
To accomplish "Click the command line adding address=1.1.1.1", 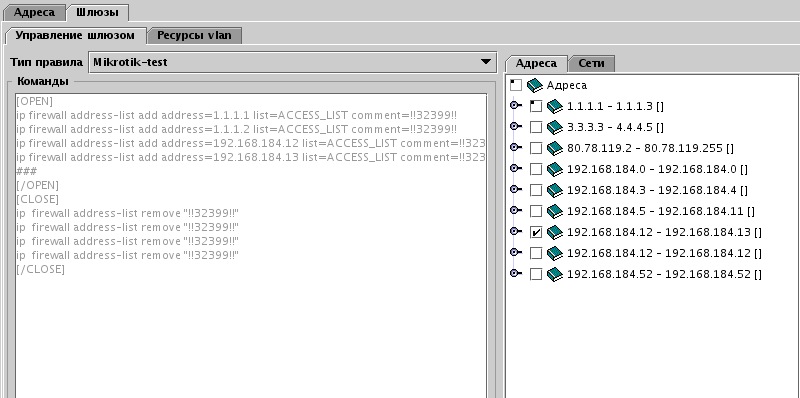I will (236, 115).
